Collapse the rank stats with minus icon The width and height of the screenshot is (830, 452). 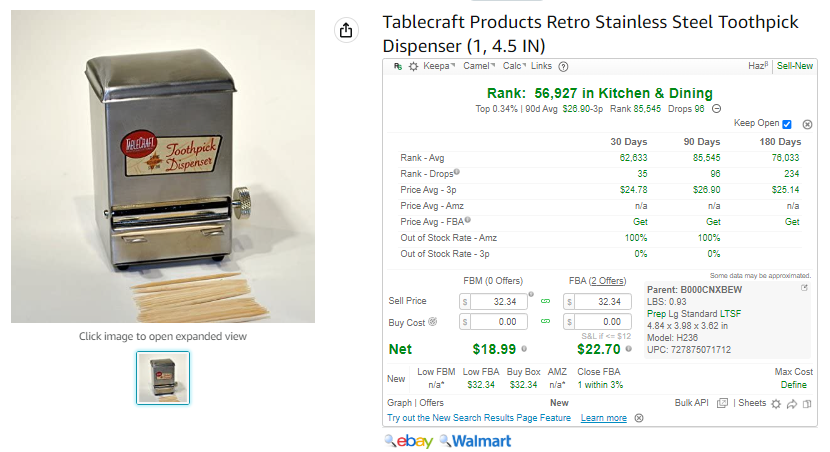[x=716, y=109]
